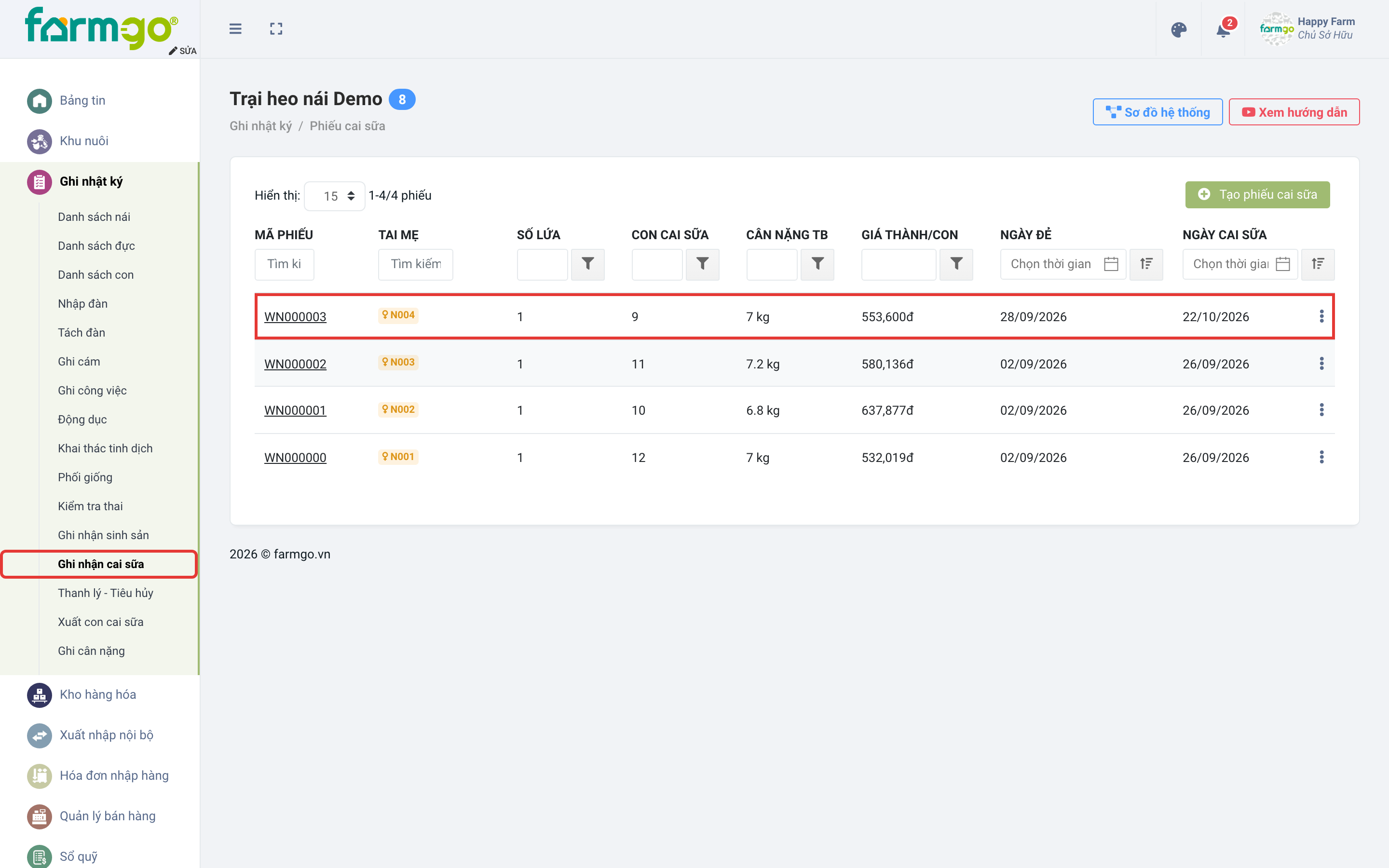Open Bảng tin in sidebar
Screen dimensions: 1389x868
(x=82, y=100)
